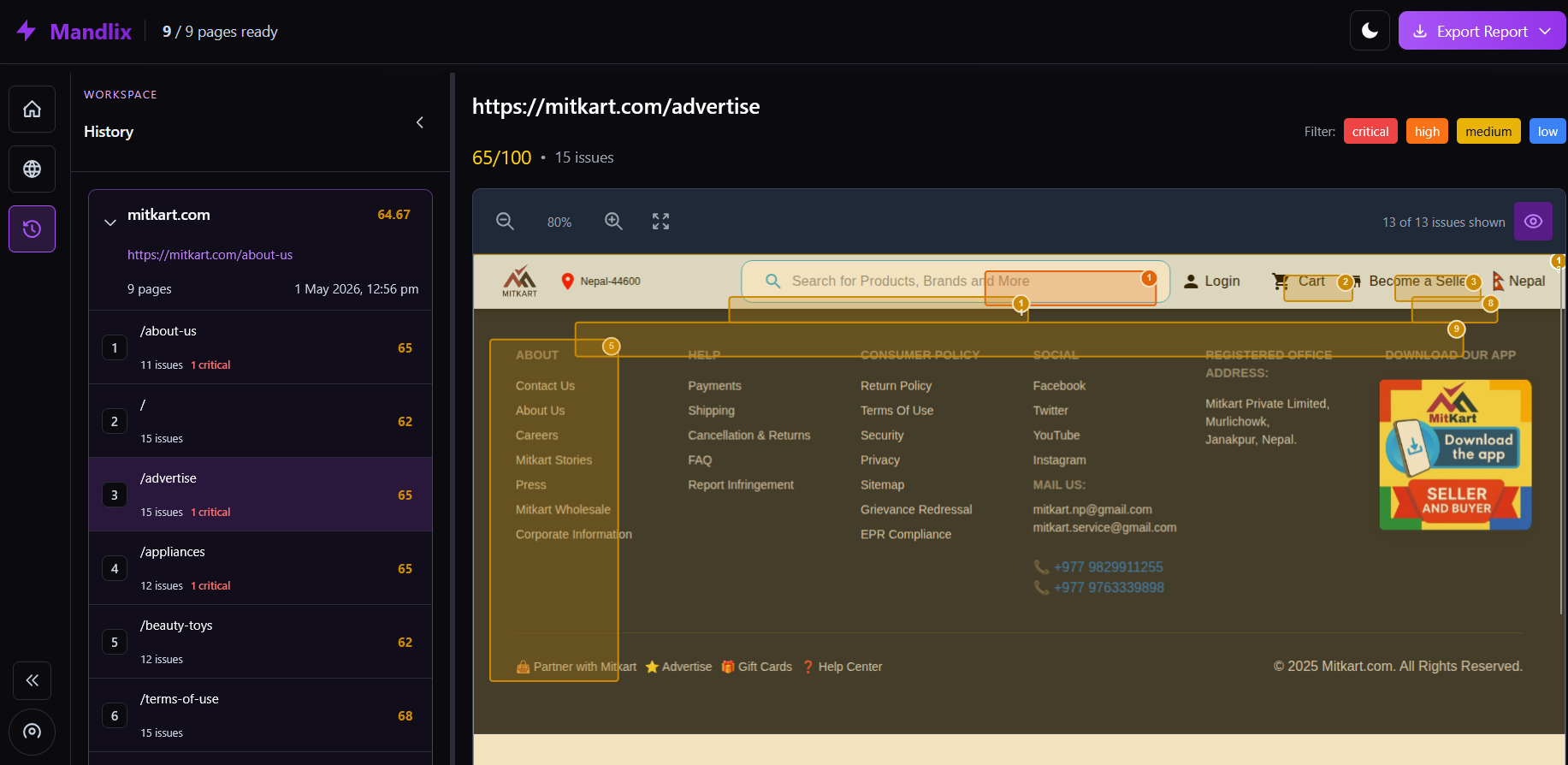Click the EPR Compliance link
The height and width of the screenshot is (765, 1568).
(905, 534)
